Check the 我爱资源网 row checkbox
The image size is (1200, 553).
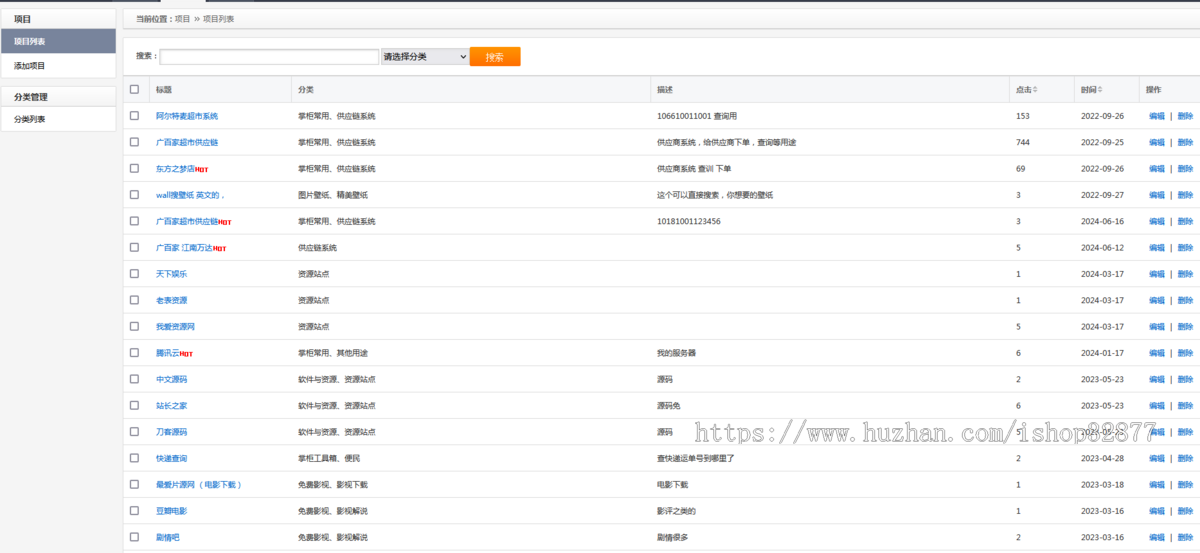coord(135,326)
